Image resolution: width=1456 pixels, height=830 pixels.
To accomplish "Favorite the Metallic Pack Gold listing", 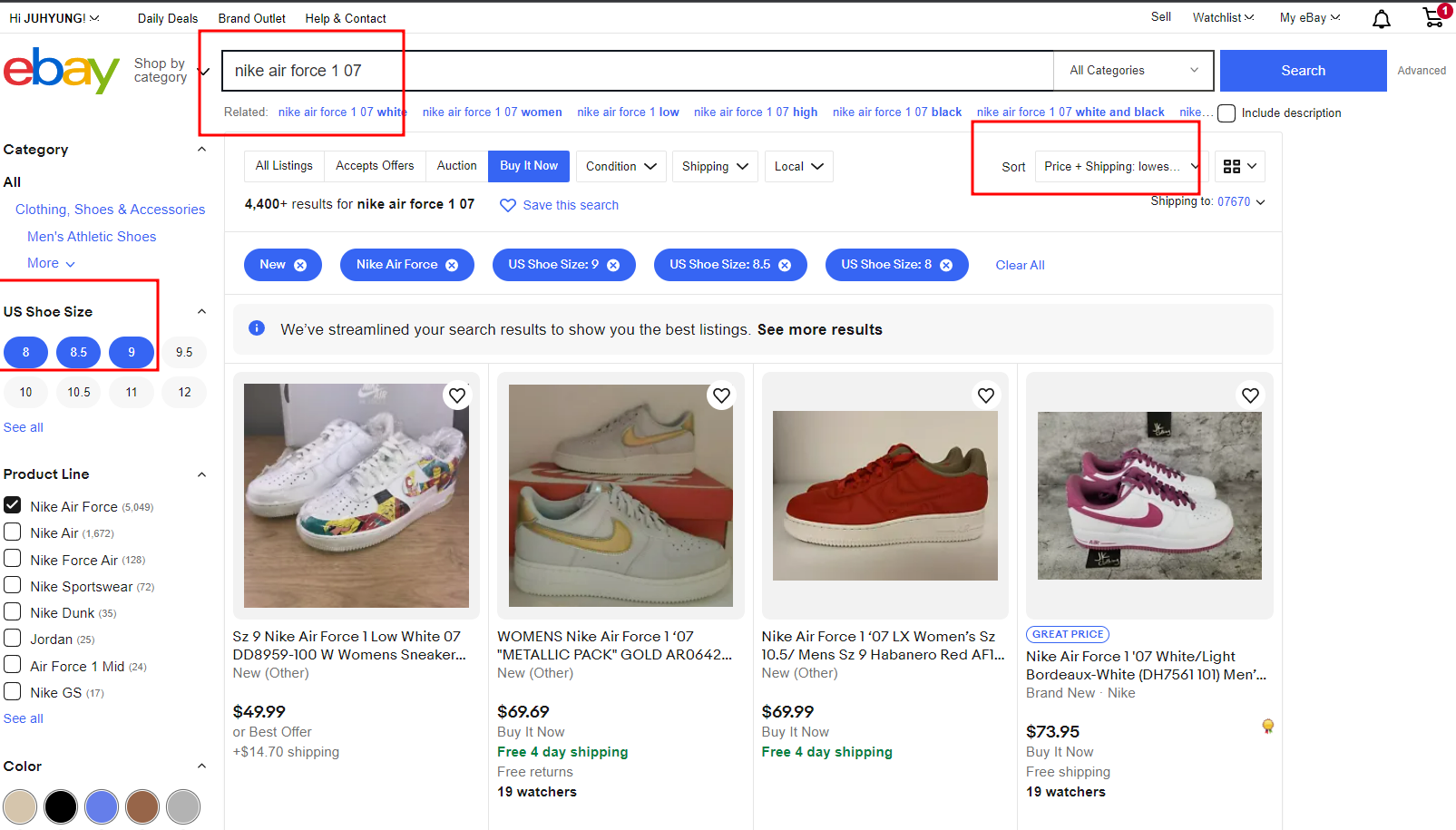I will pyautogui.click(x=721, y=395).
